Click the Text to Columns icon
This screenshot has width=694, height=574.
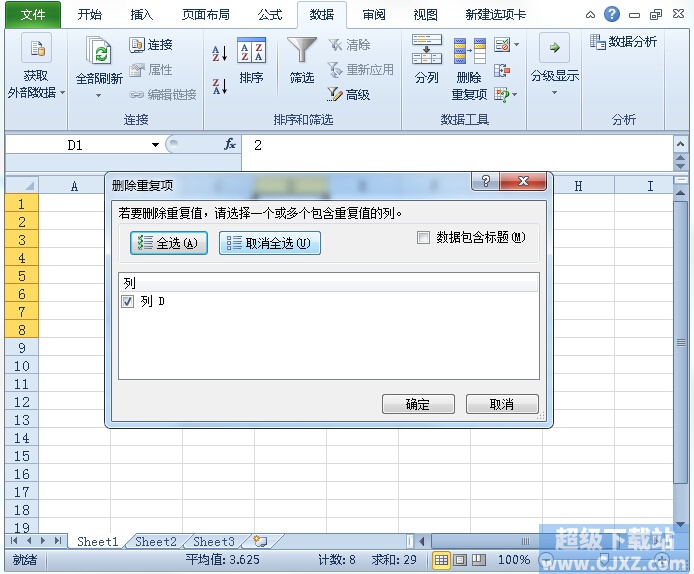tap(427, 49)
